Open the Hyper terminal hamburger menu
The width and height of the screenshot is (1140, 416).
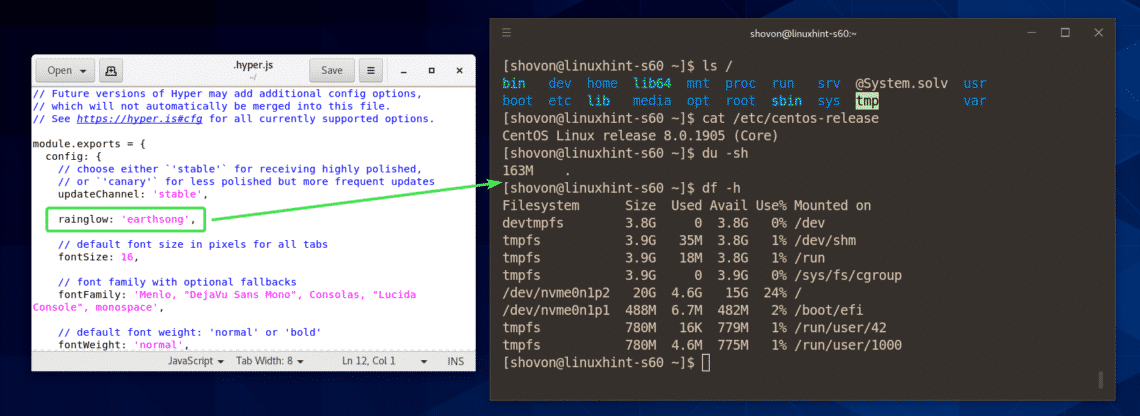pyautogui.click(x=508, y=33)
